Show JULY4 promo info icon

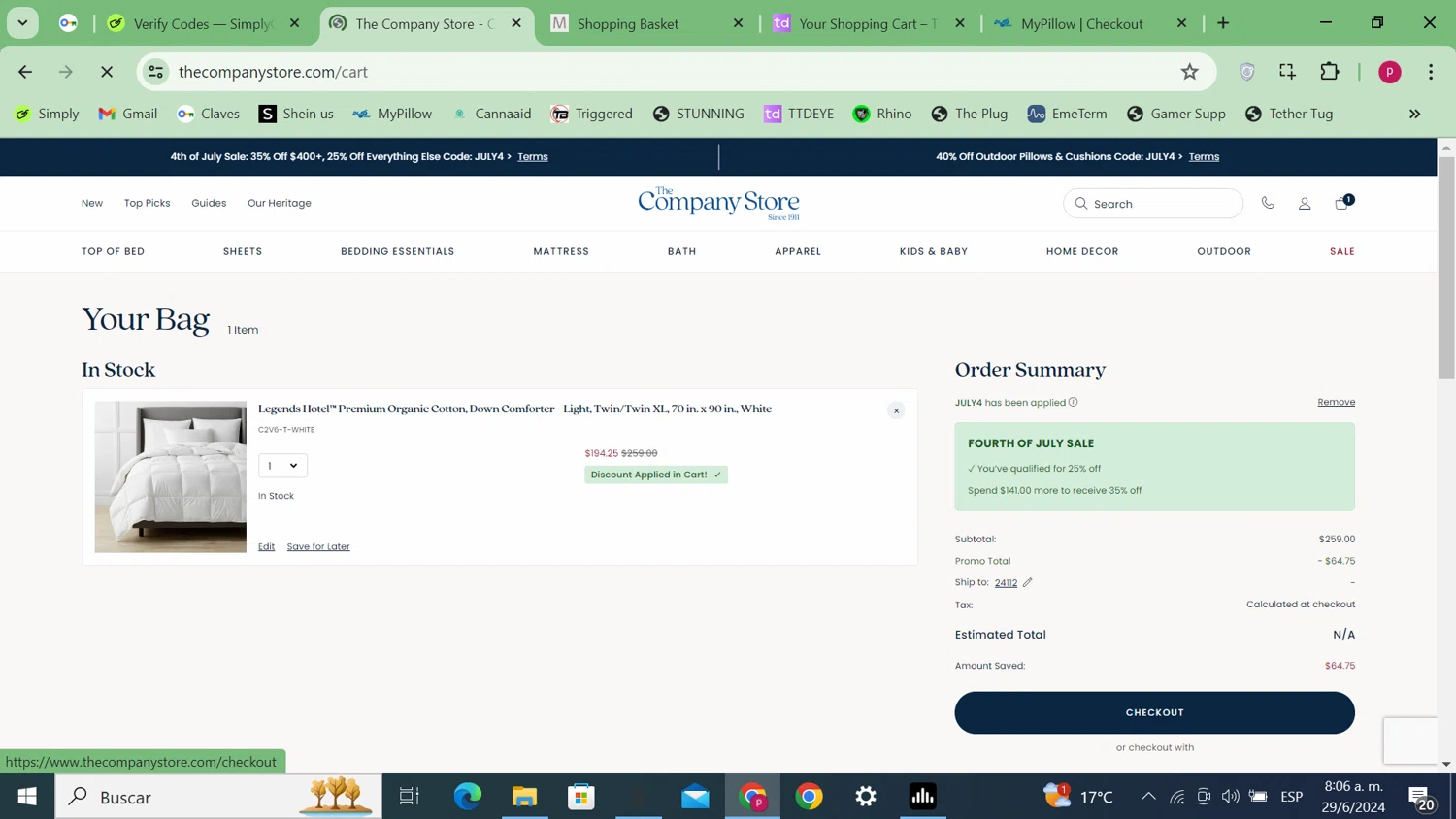1073,402
